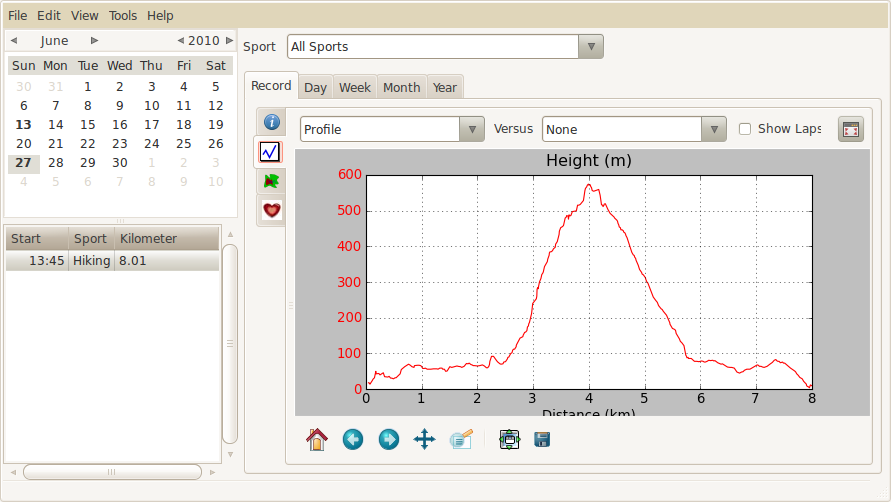
Task: Expand the Profile graph type dropdown
Action: pos(392,129)
